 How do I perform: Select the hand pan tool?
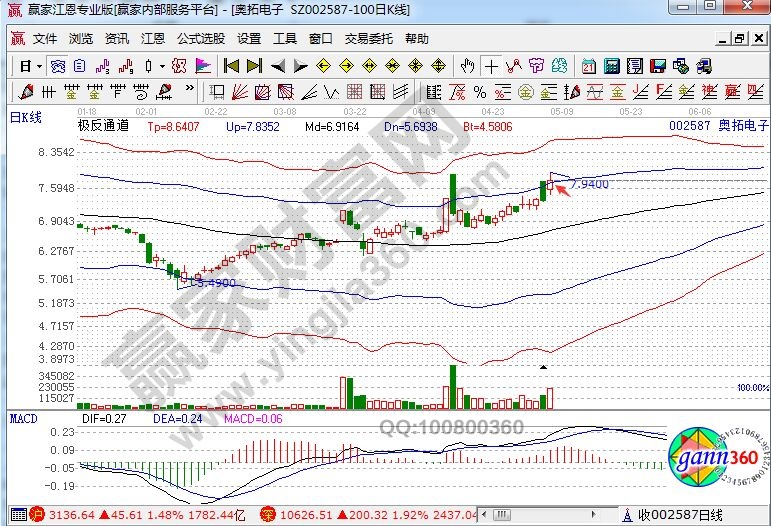click(467, 66)
